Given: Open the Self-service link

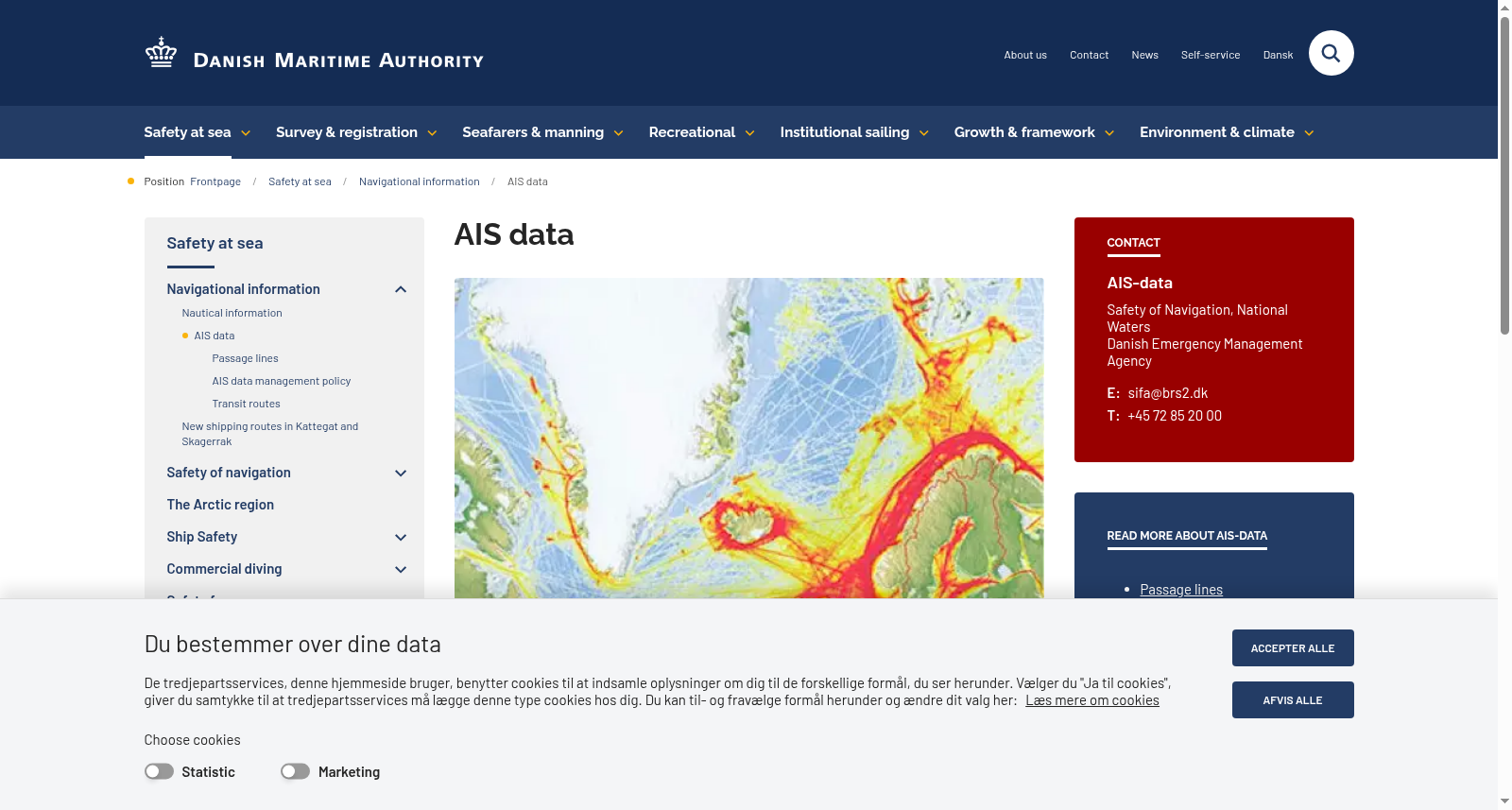Looking at the screenshot, I should [1211, 55].
